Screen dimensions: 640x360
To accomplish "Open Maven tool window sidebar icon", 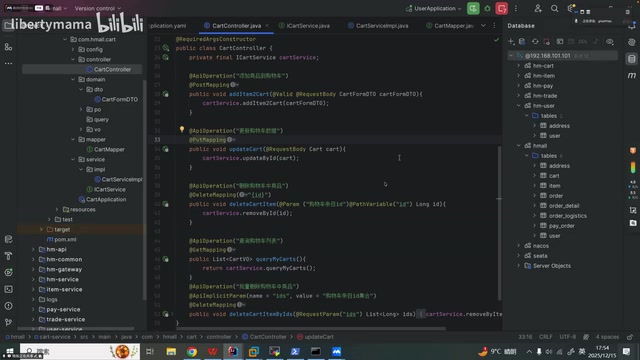I will tap(632, 76).
